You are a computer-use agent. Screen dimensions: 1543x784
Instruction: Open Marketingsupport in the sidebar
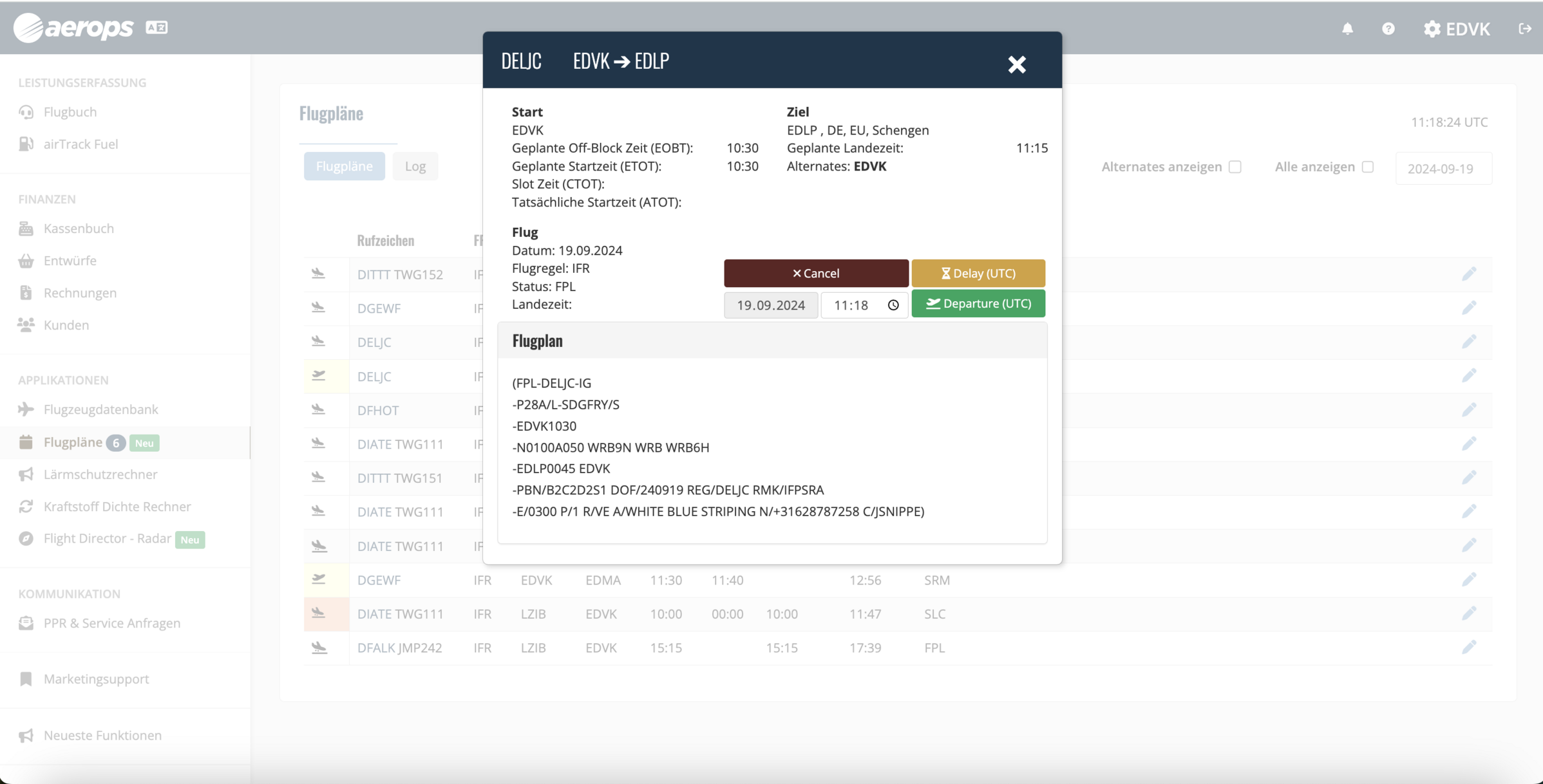(96, 679)
